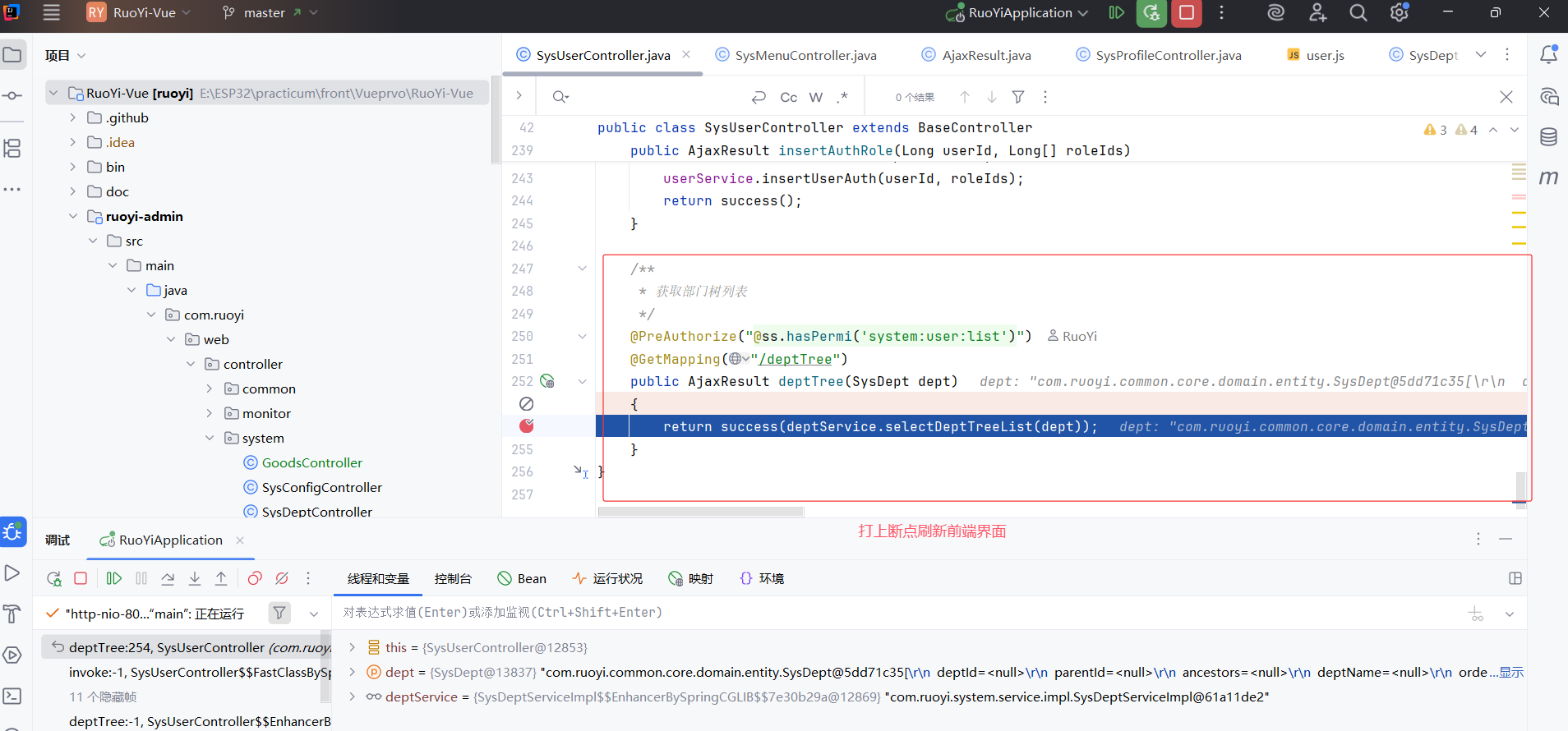This screenshot has height=731, width=1568.
Task: Go to previous search occurrence arrow
Action: click(x=965, y=97)
